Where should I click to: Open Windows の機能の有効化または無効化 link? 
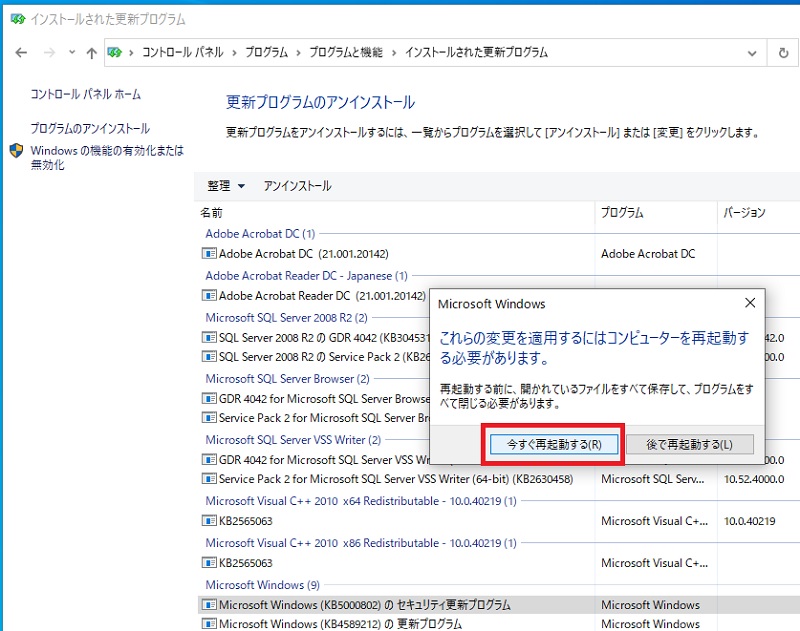(107, 157)
